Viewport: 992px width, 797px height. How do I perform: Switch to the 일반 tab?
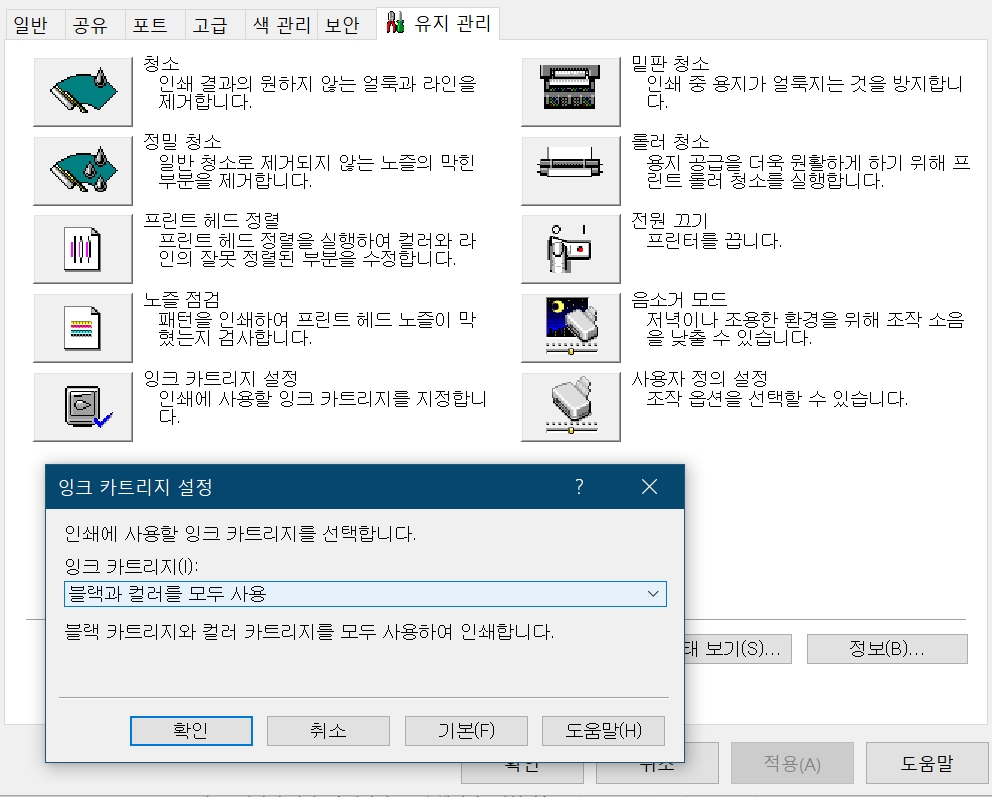click(30, 25)
